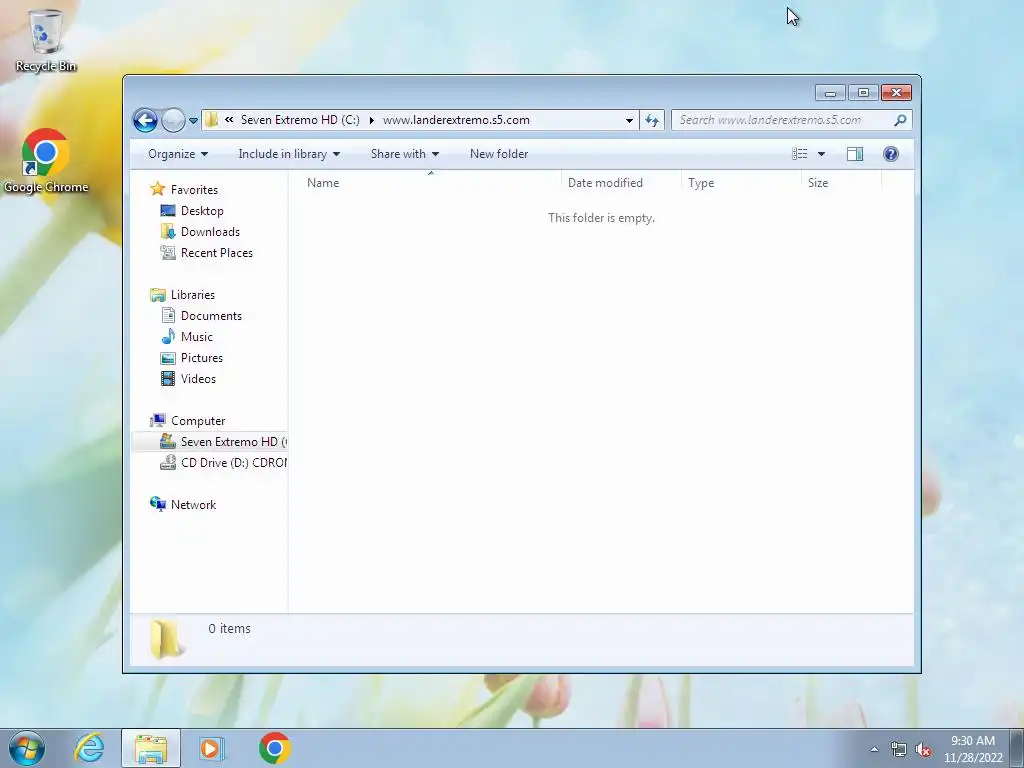Create a New folder

pyautogui.click(x=499, y=154)
